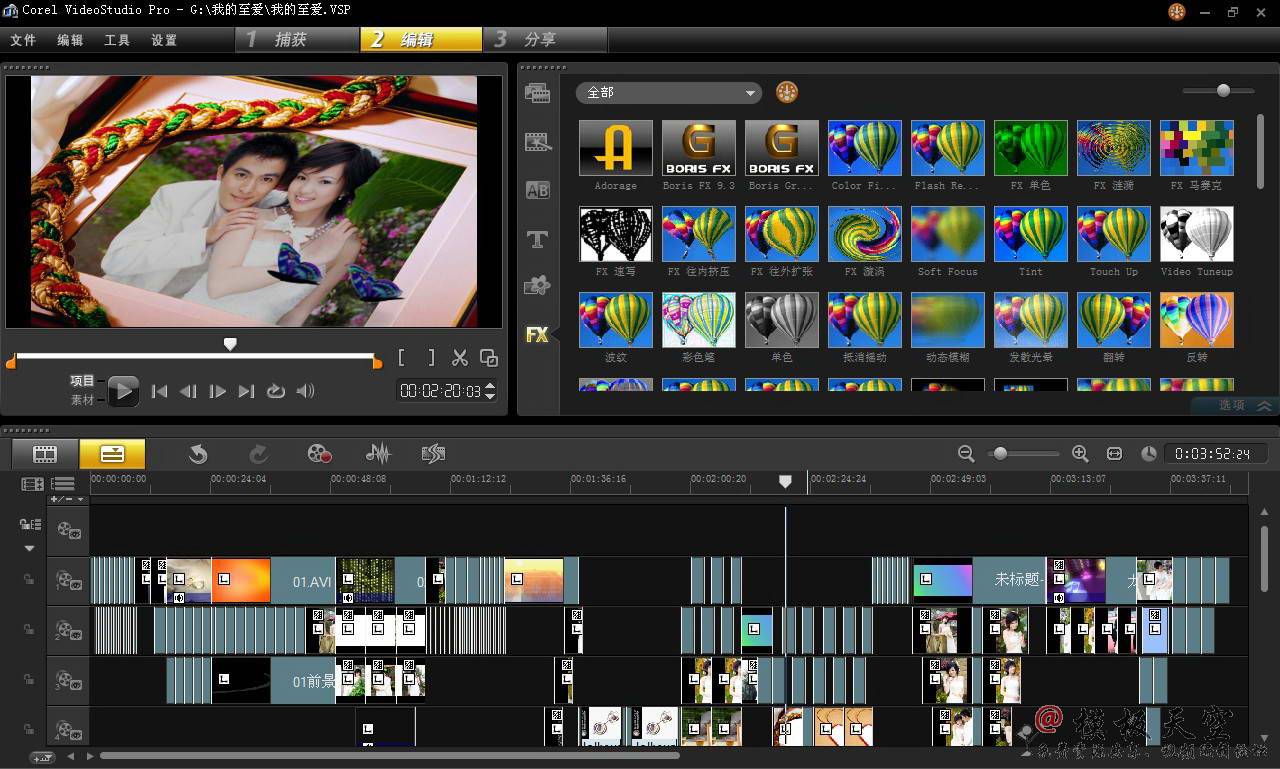Image resolution: width=1280 pixels, height=769 pixels.
Task: Zoom in the timeline with plus magnifier
Action: pyautogui.click(x=1080, y=454)
